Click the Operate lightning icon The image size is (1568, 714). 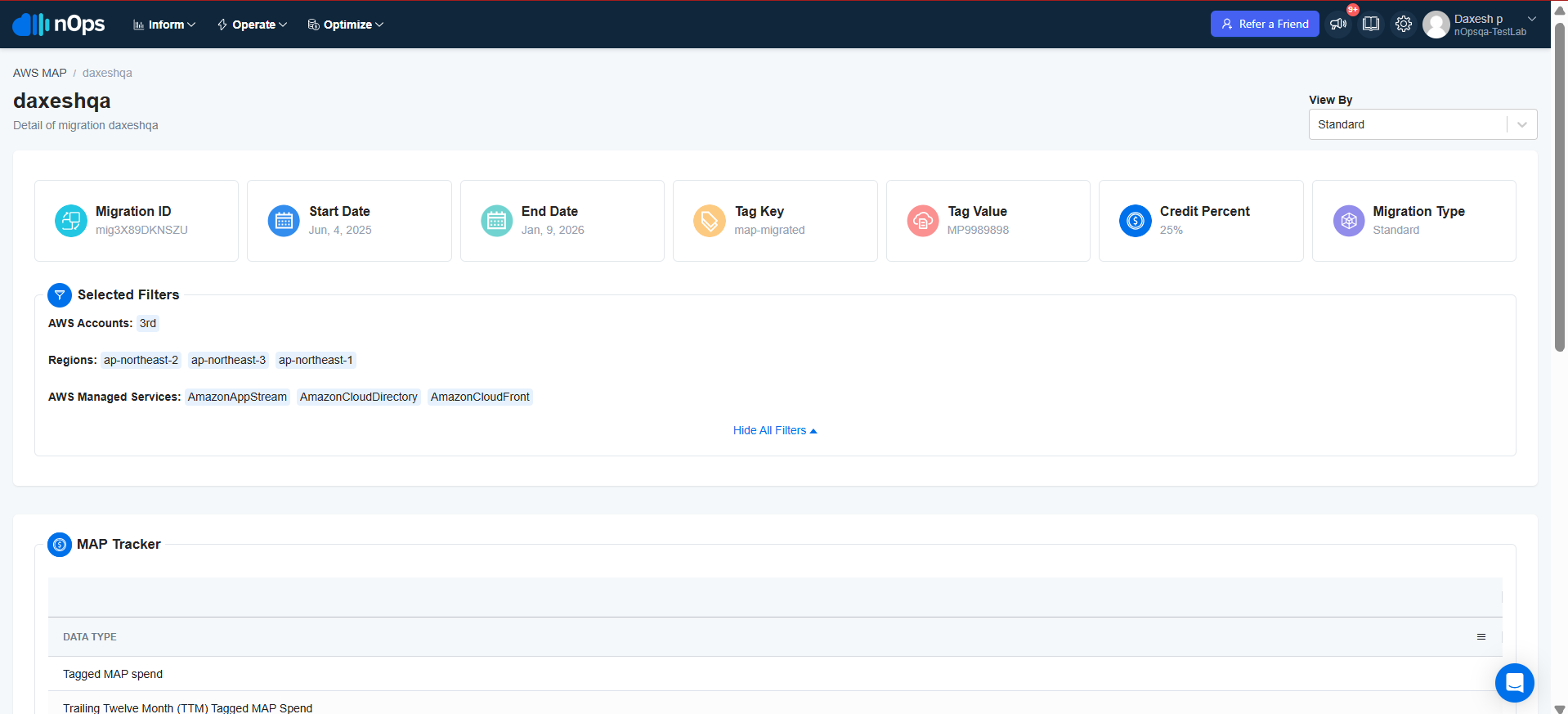pyautogui.click(x=222, y=25)
